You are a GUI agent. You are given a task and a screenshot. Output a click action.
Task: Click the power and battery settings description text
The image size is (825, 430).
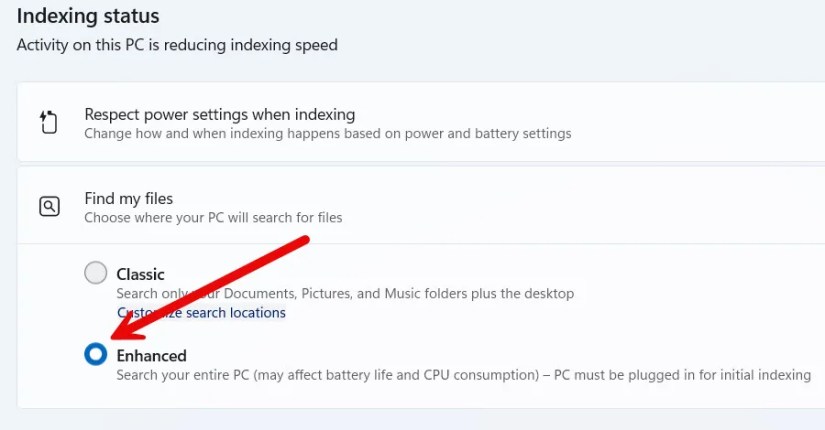click(327, 133)
